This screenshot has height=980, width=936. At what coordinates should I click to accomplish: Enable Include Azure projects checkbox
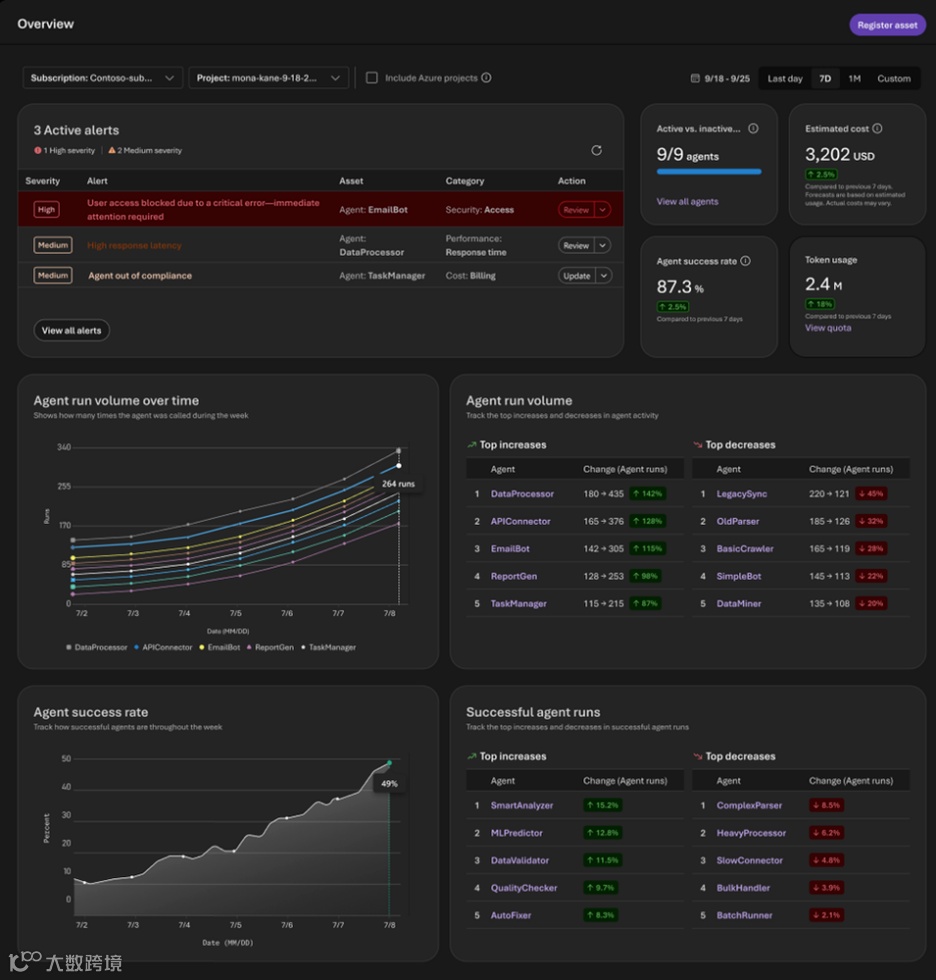coord(372,78)
